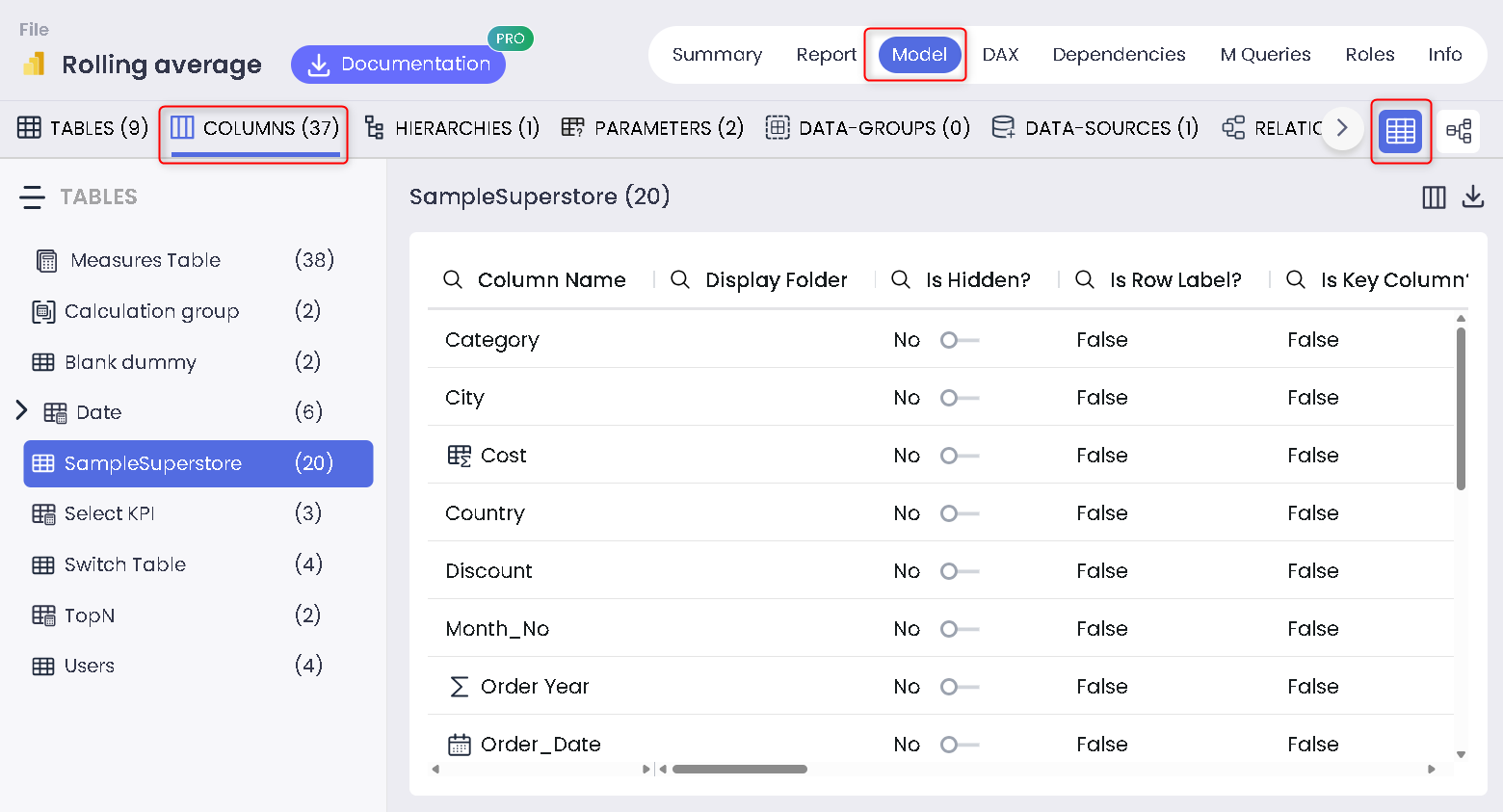Switch to the HIERARCHIES (1) tab

[452, 128]
